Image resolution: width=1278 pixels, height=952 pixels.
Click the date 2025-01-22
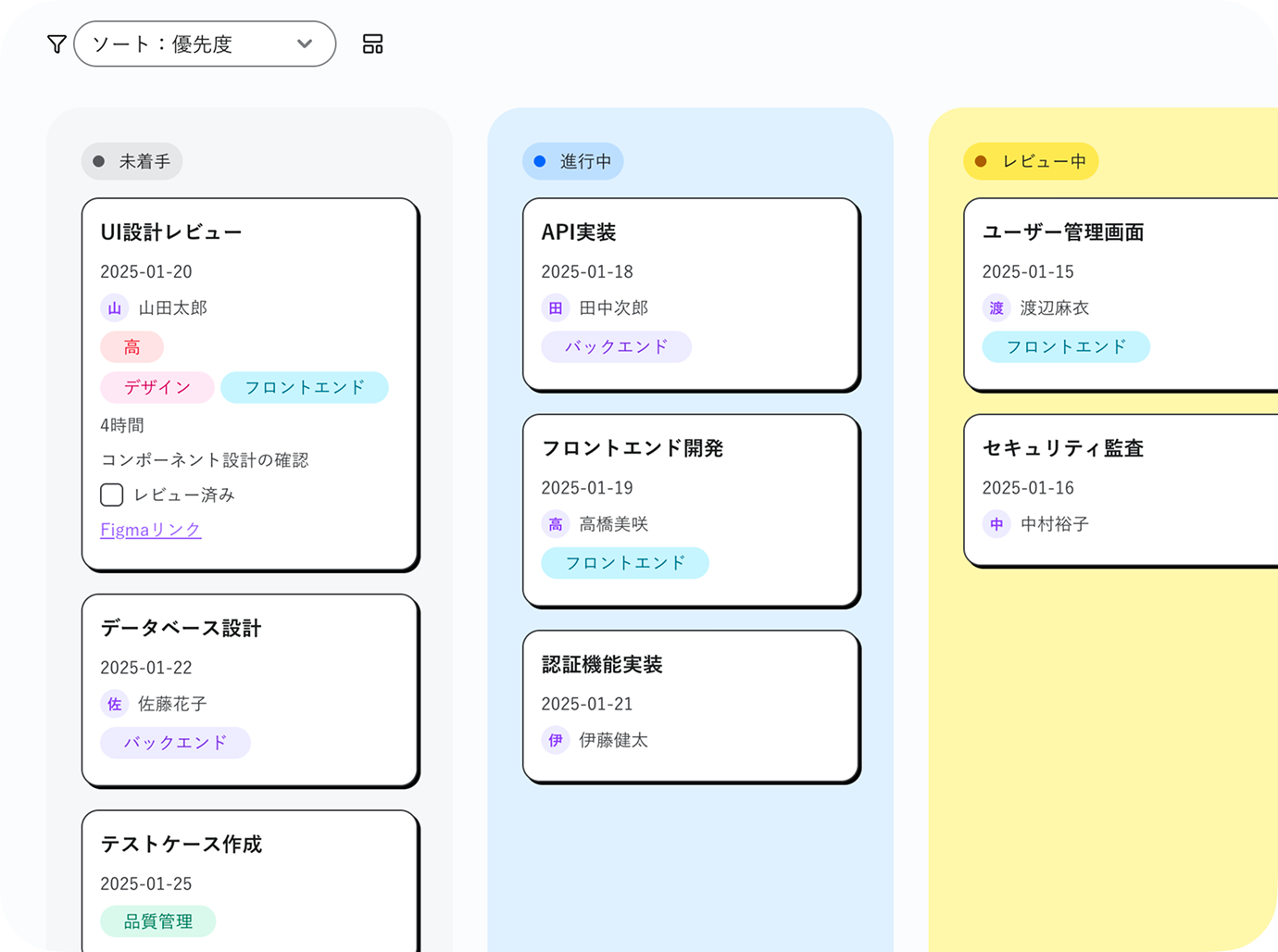[146, 668]
